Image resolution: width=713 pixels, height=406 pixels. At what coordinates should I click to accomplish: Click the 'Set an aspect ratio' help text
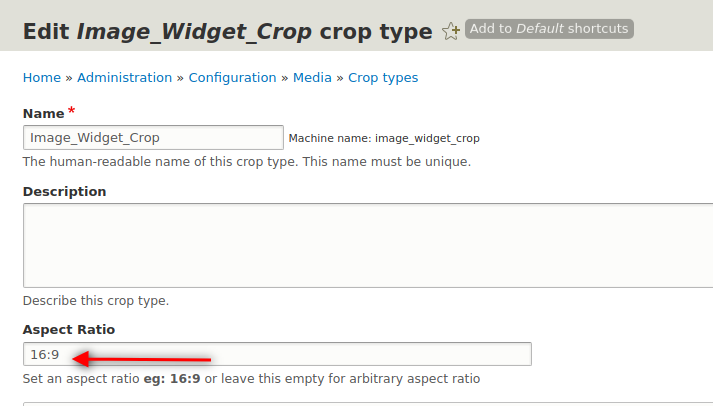pos(251,379)
